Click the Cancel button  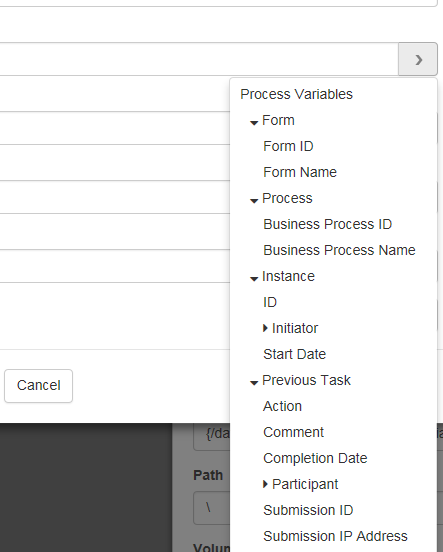pos(38,385)
